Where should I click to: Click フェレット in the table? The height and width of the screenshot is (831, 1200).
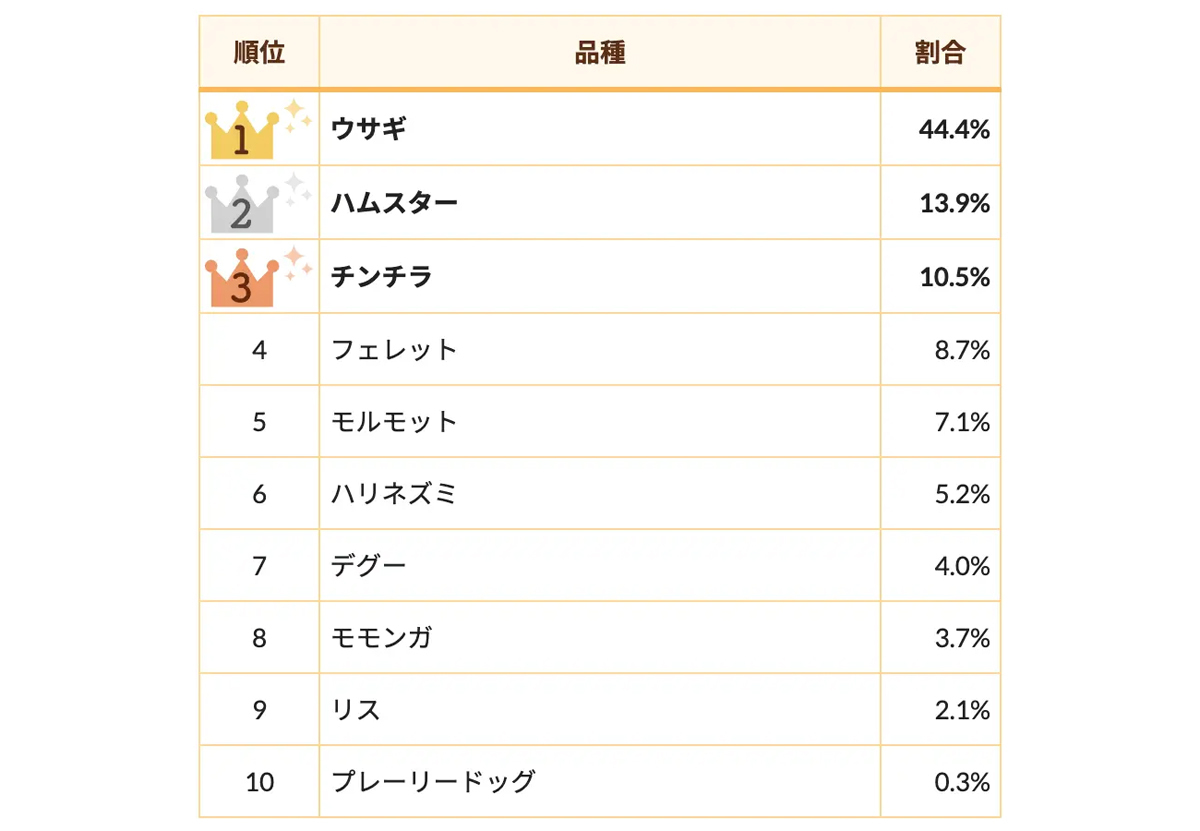click(x=394, y=350)
